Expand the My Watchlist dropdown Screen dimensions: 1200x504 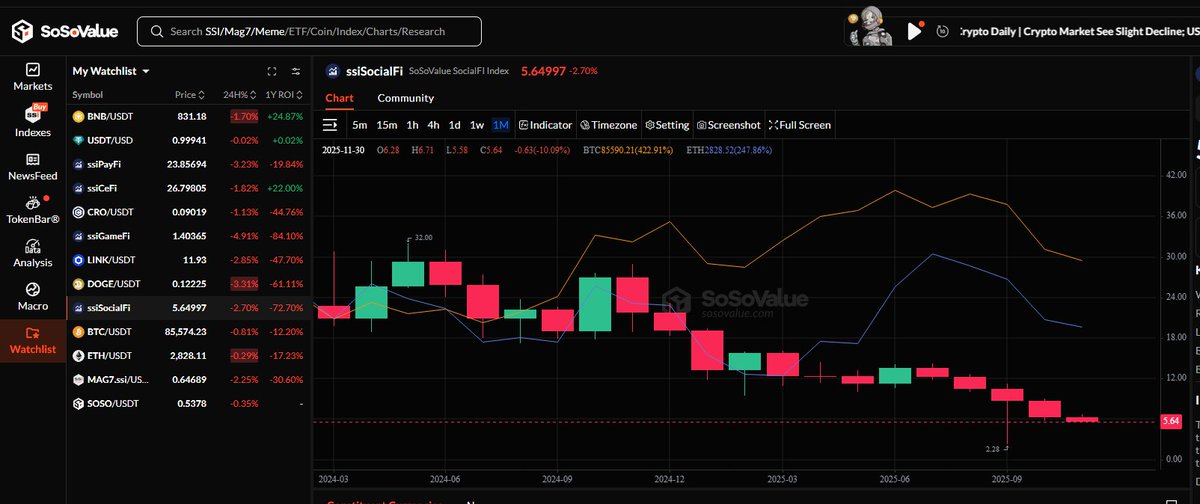[111, 71]
